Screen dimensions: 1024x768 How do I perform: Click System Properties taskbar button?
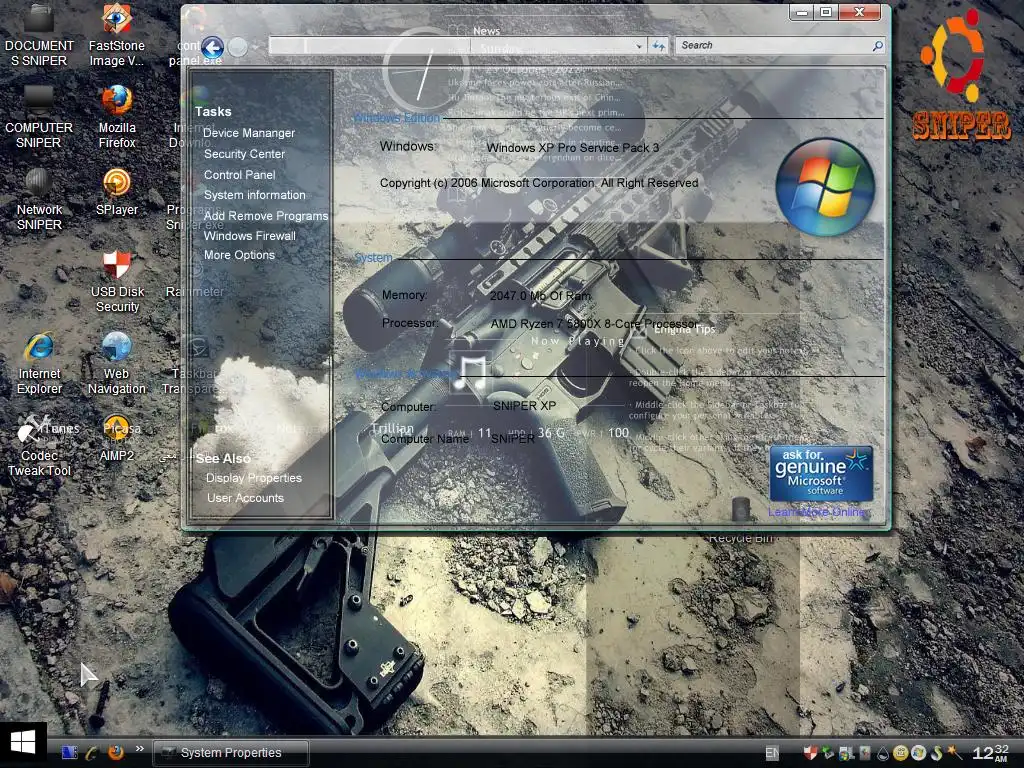pos(231,753)
